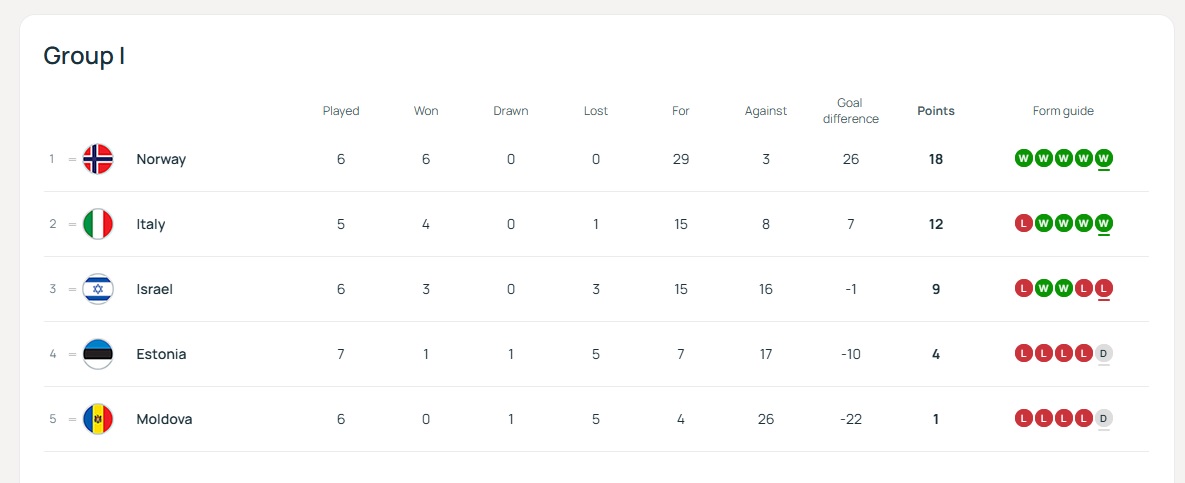Open the Israel team link

click(155, 289)
